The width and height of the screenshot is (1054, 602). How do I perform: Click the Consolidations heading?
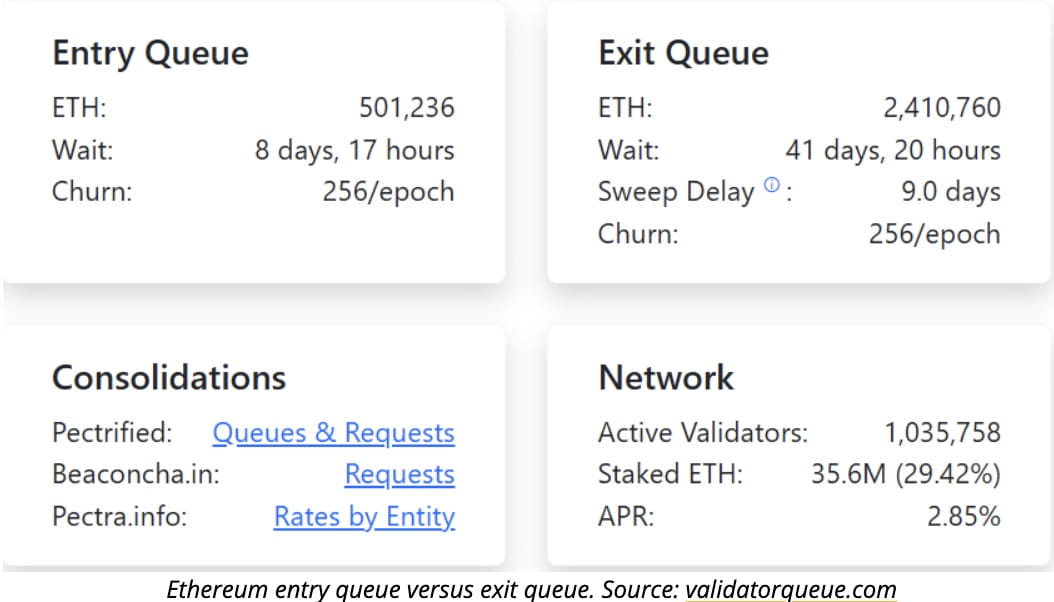pos(168,378)
